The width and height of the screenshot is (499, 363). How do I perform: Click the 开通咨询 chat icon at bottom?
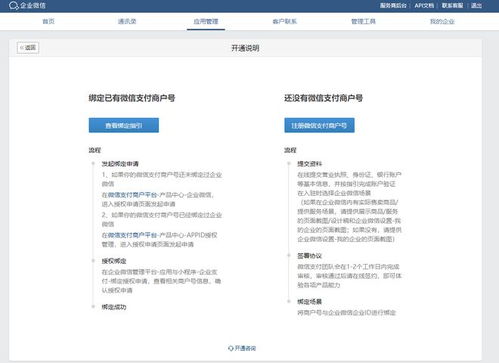[x=231, y=348]
